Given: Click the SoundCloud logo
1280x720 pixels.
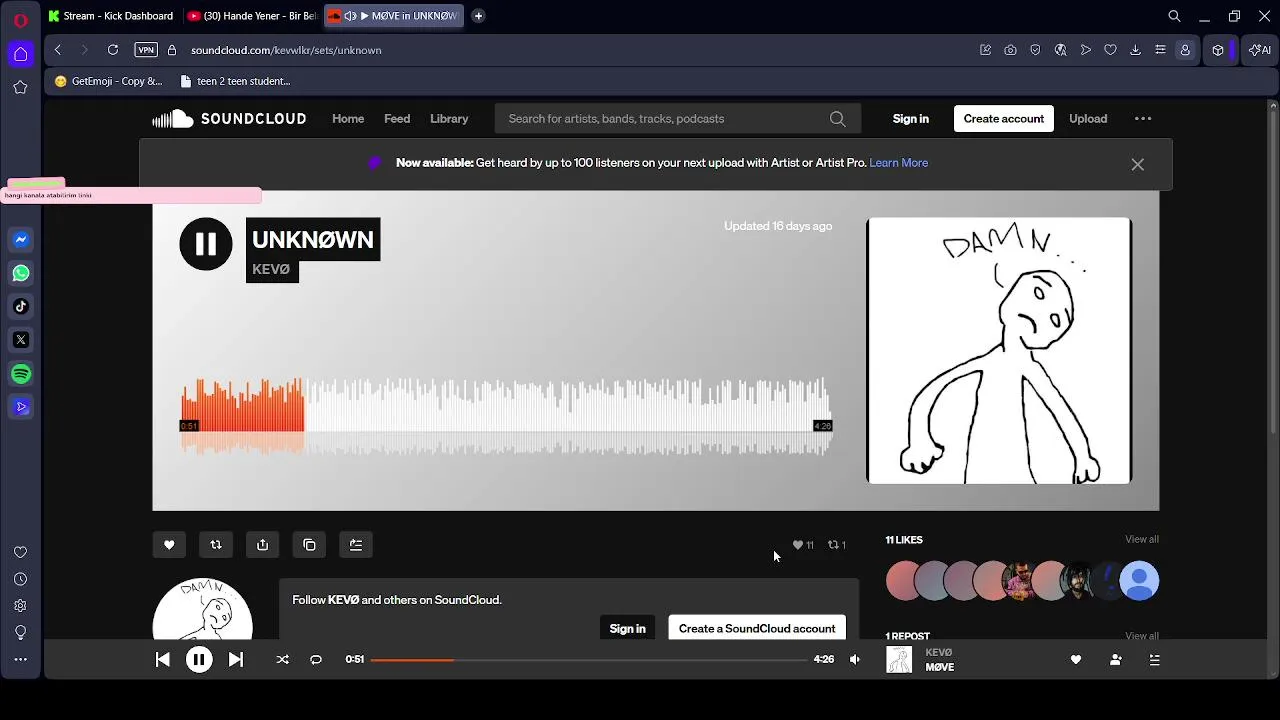Looking at the screenshot, I should 229,118.
